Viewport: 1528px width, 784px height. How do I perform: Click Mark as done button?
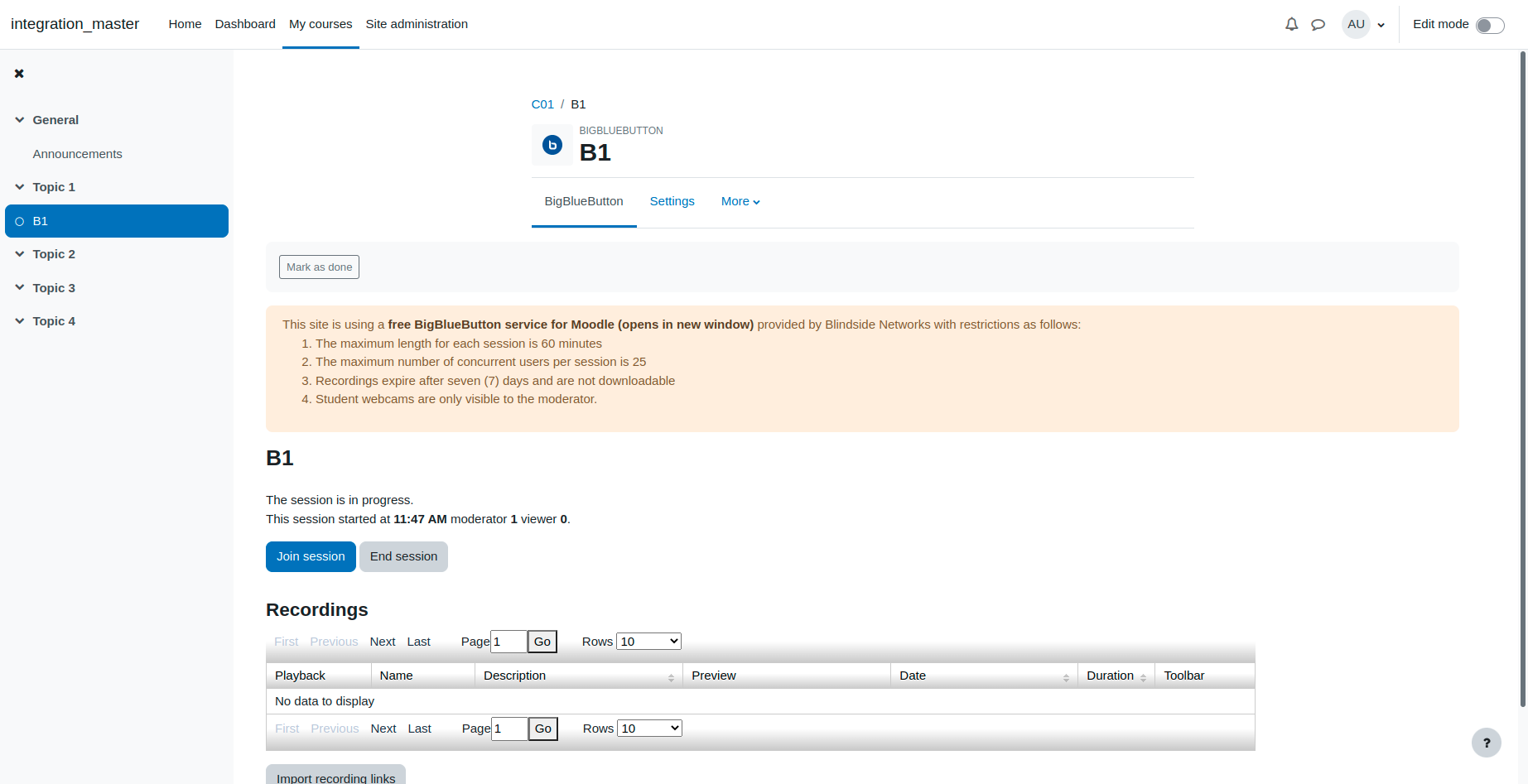point(319,267)
